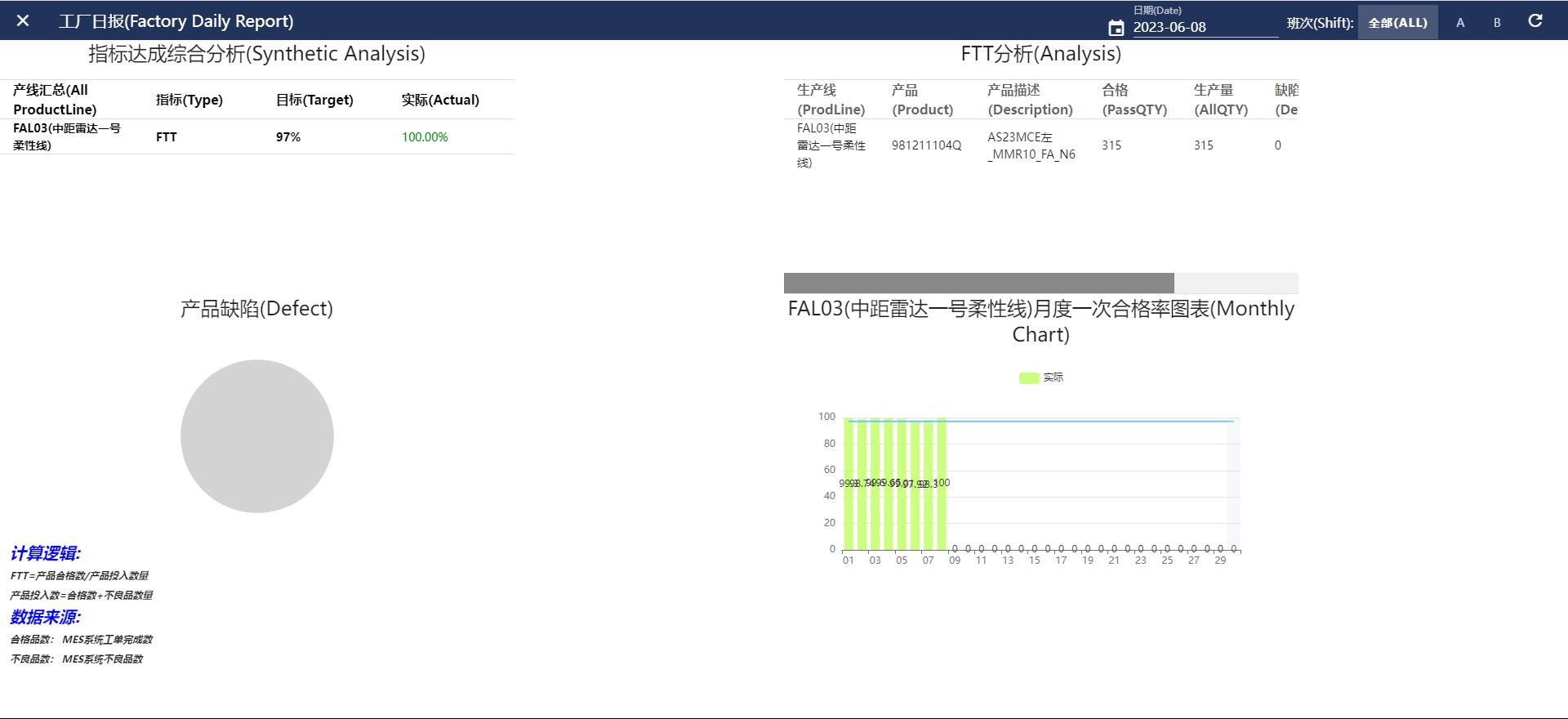This screenshot has width=1568, height=719.
Task: Click the grey defect pie chart
Action: pos(257,436)
